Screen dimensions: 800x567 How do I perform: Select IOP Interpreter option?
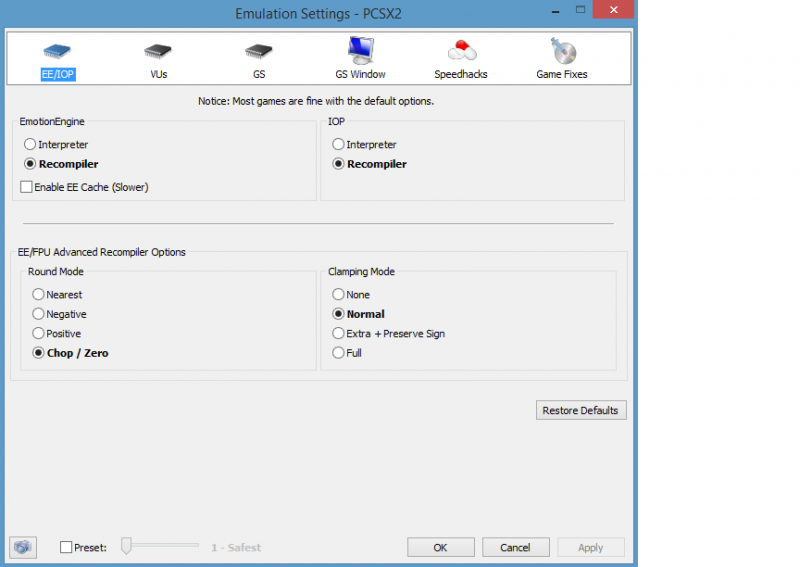364,144
